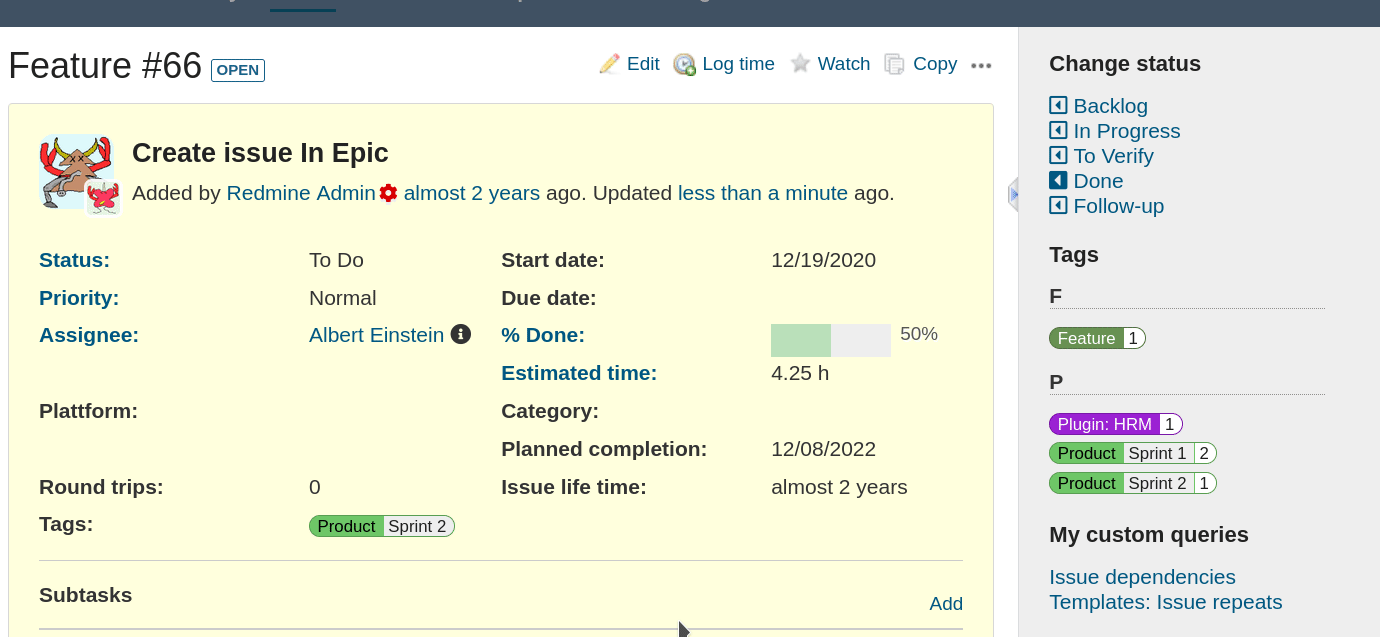Click the arrow icon before To Verify
Viewport: 1380px width, 637px height.
pos(1059,155)
